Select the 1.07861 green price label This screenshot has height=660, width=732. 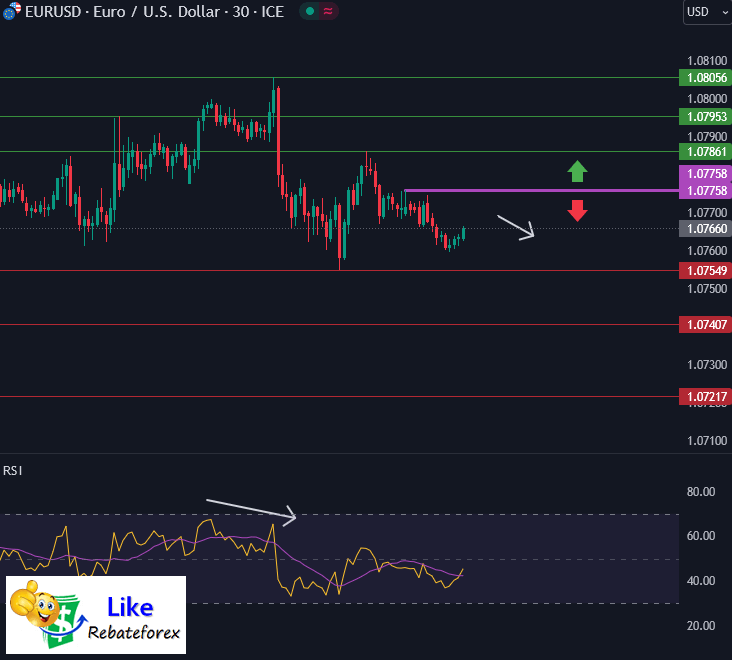(705, 152)
